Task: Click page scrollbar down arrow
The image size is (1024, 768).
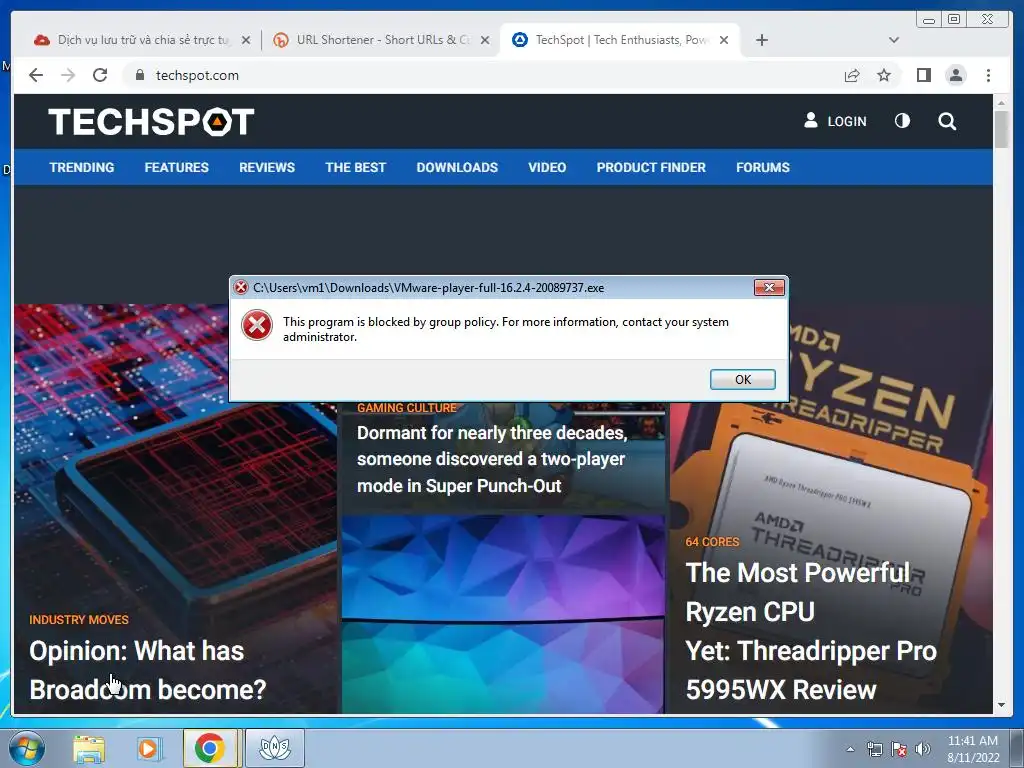Action: [x=1001, y=705]
